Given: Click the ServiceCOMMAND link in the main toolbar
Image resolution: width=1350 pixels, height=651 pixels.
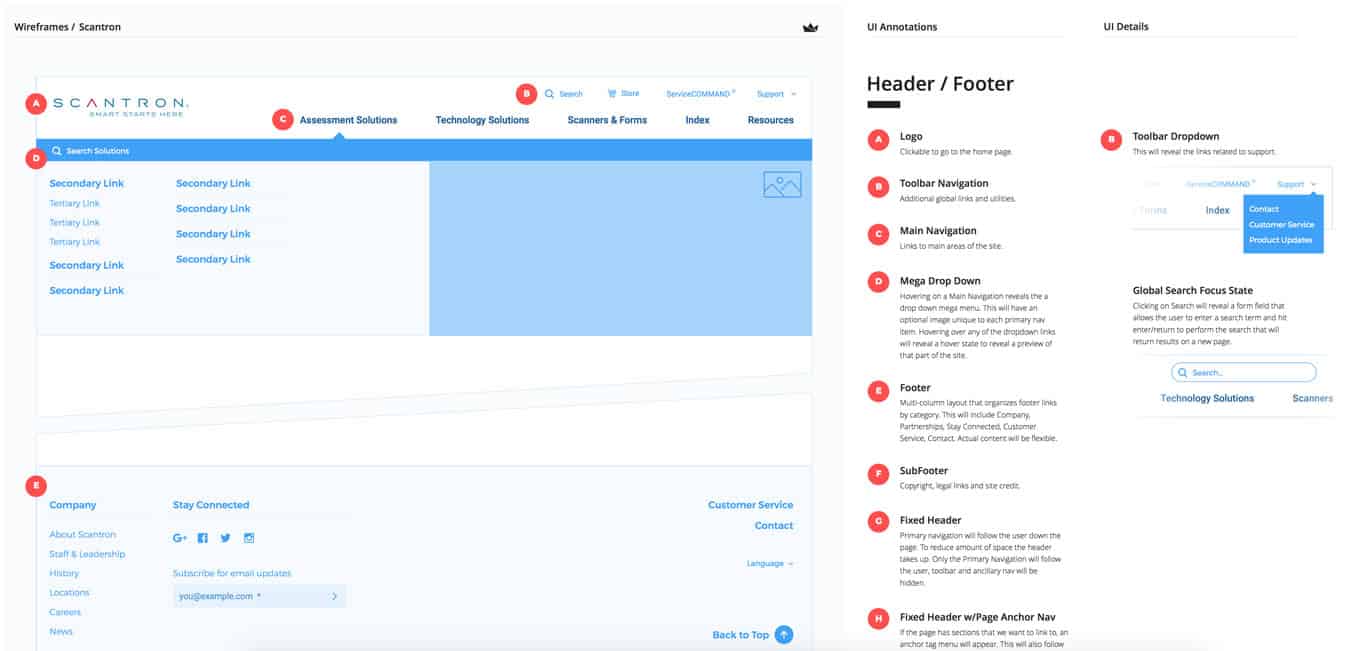Looking at the screenshot, I should [701, 94].
